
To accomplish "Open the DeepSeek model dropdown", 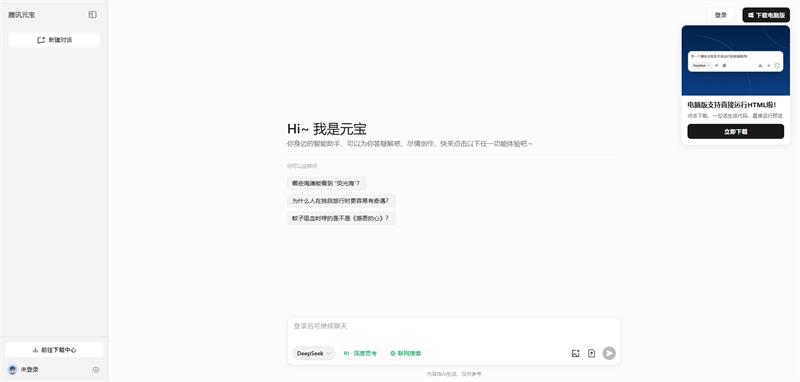I will point(313,353).
